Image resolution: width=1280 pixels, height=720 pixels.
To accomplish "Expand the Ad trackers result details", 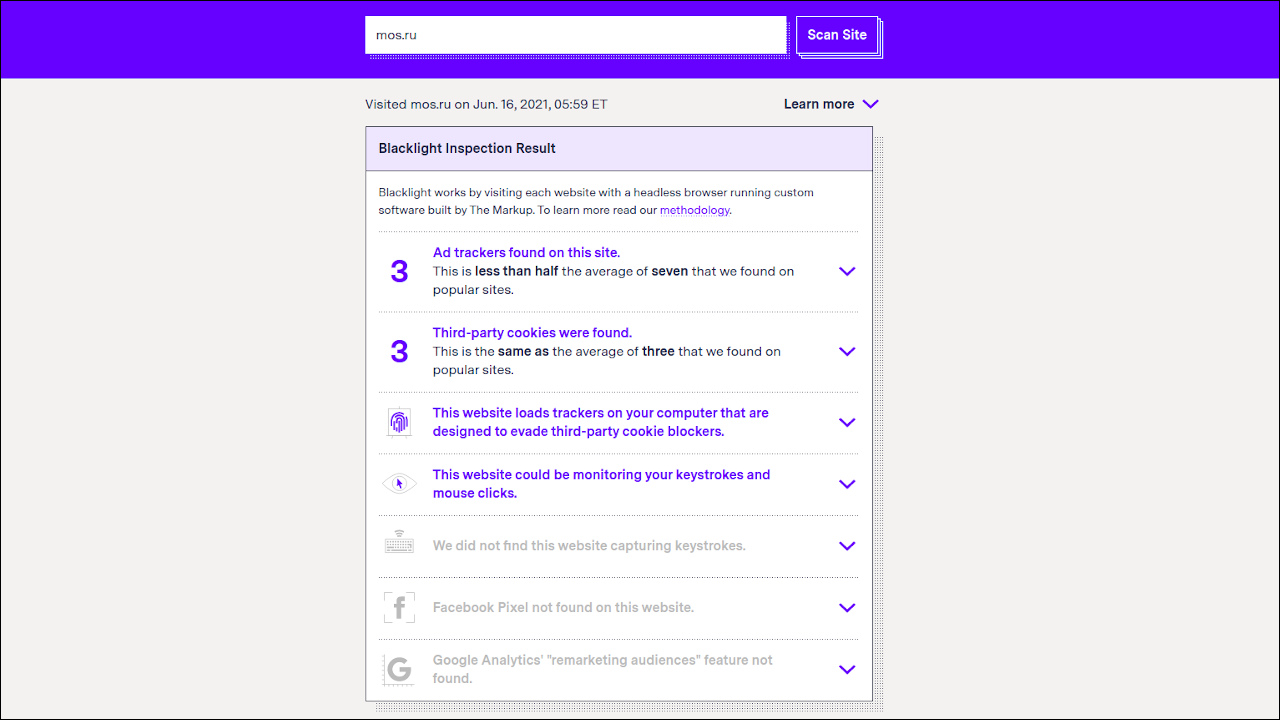I will 847,271.
